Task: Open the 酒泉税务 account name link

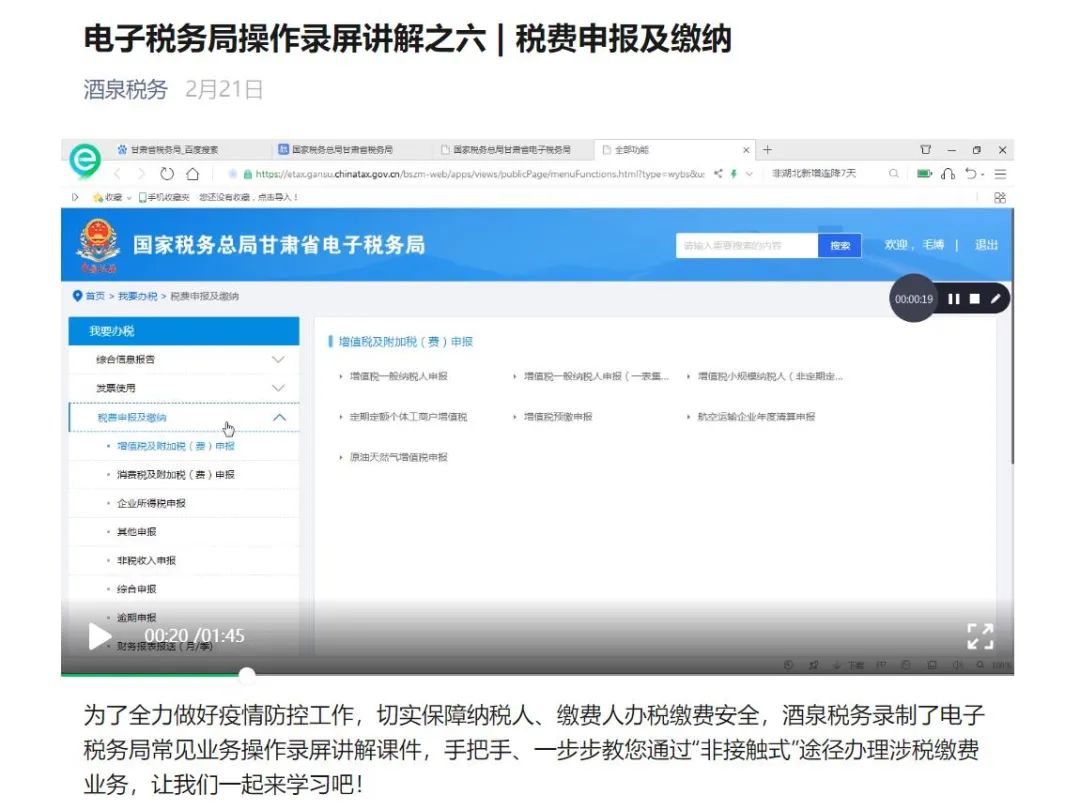Action: pos(125,90)
